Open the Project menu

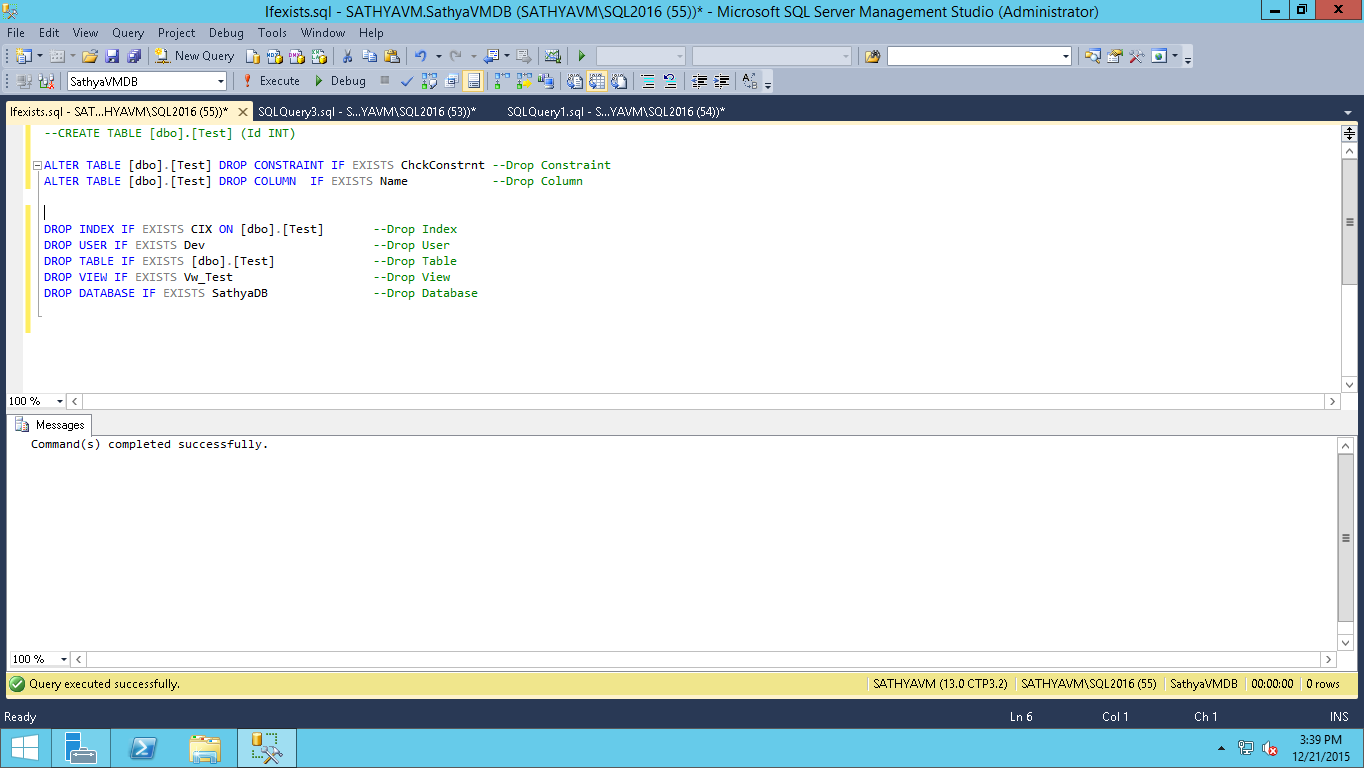176,33
